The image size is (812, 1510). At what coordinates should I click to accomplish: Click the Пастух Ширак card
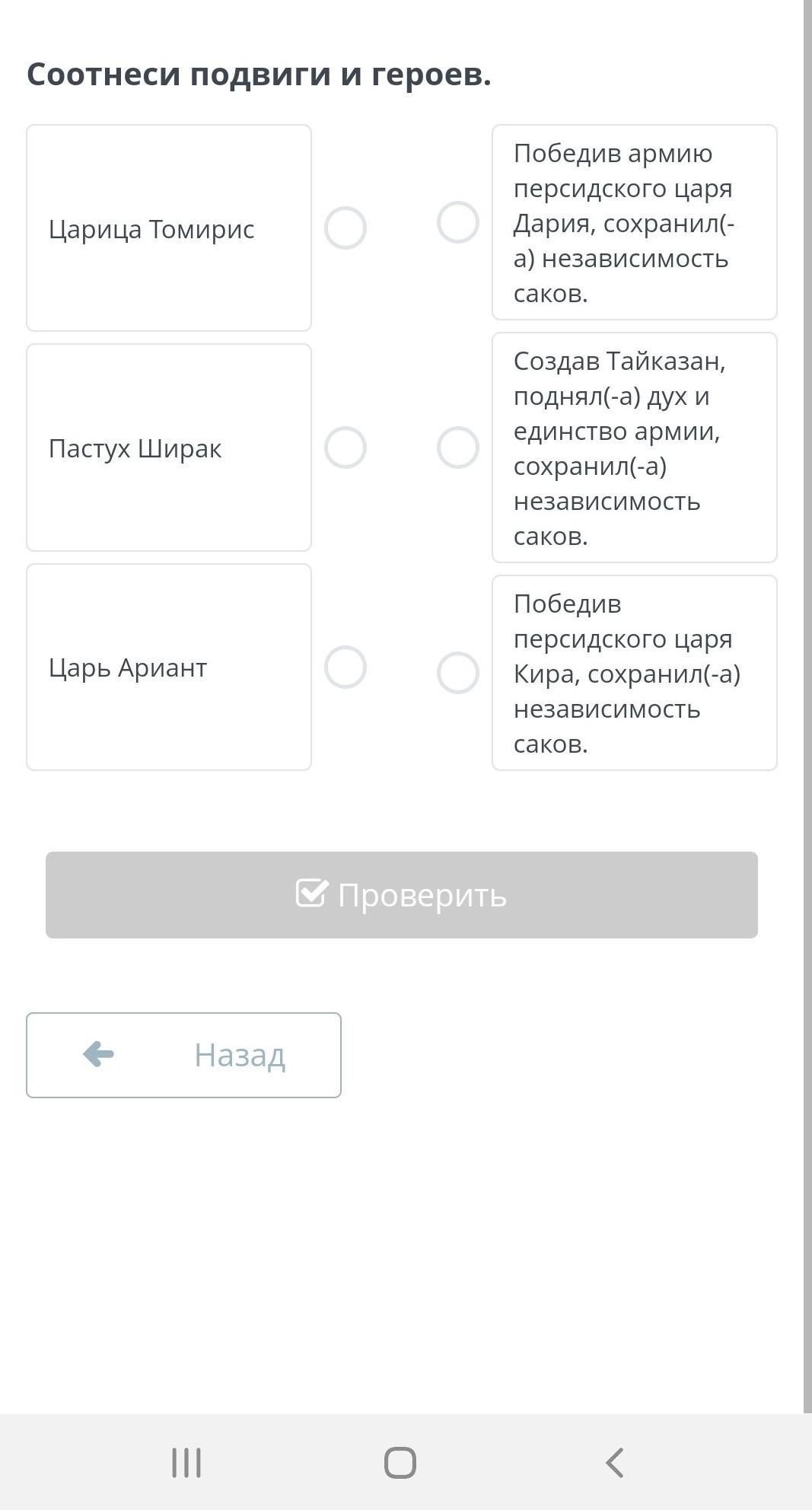169,448
